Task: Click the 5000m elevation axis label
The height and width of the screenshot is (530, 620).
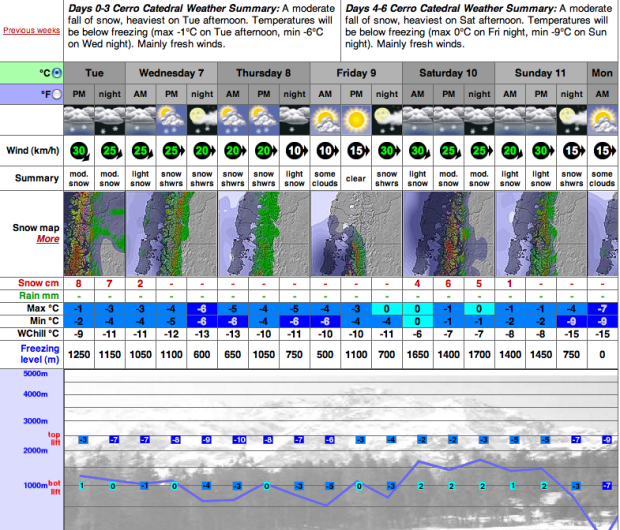Action: (36, 374)
